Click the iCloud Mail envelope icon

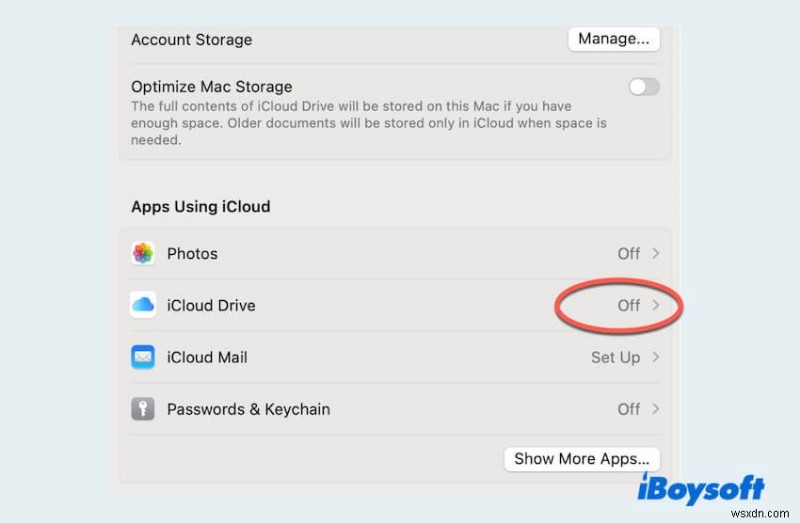coord(143,357)
